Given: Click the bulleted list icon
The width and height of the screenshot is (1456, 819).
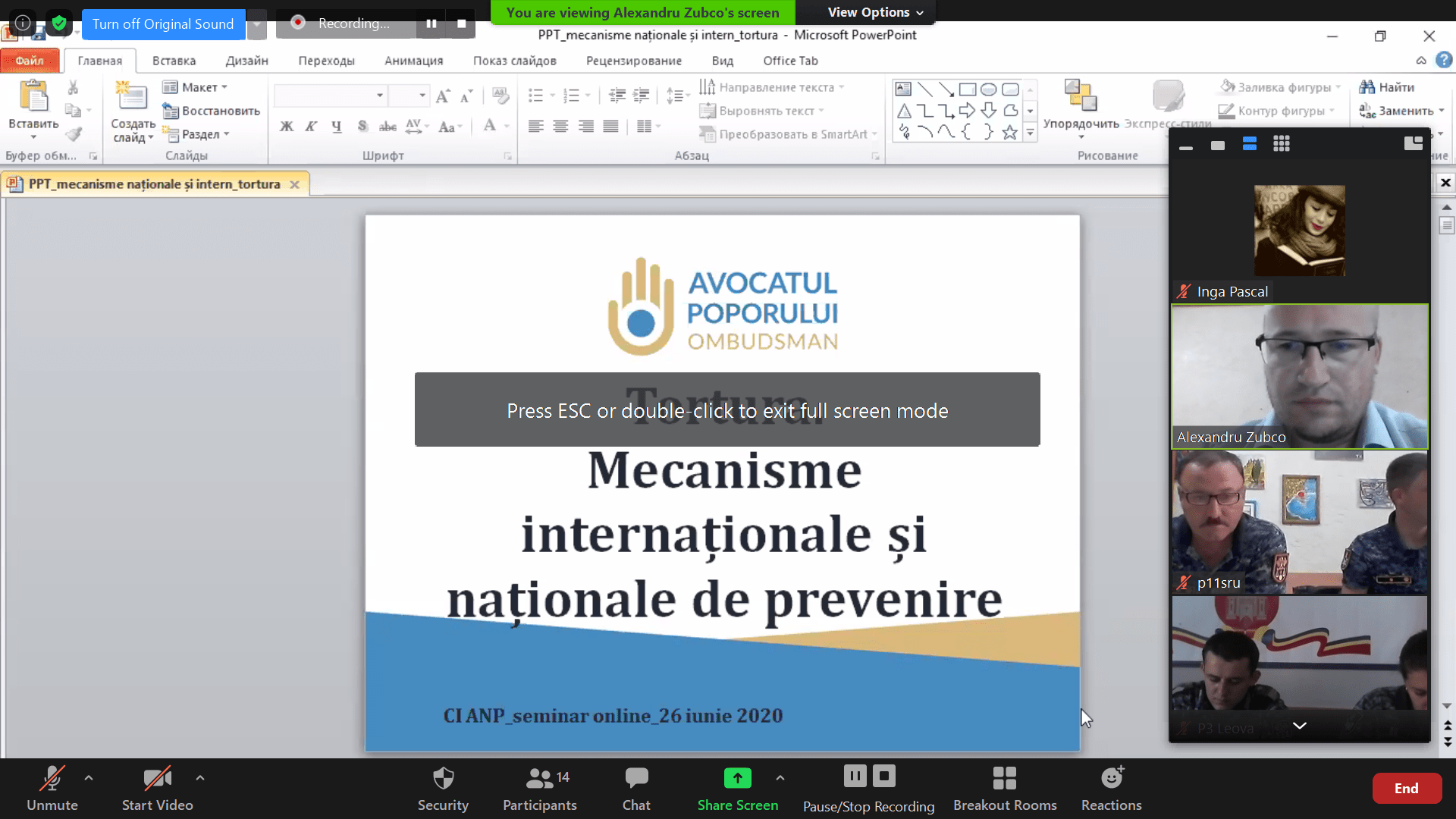Looking at the screenshot, I should click(x=536, y=96).
